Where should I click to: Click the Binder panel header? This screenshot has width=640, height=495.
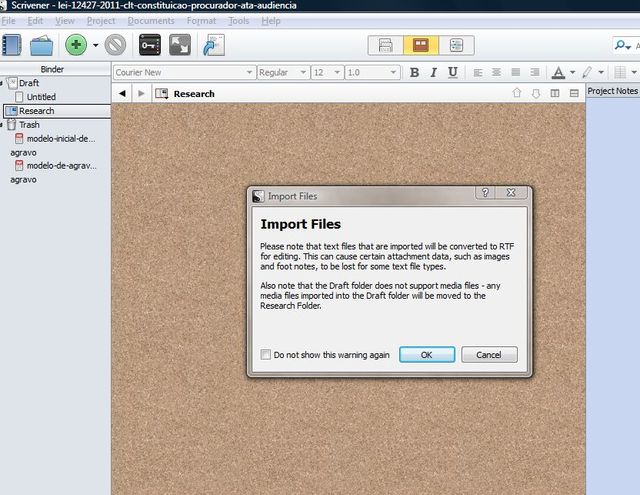click(x=52, y=69)
